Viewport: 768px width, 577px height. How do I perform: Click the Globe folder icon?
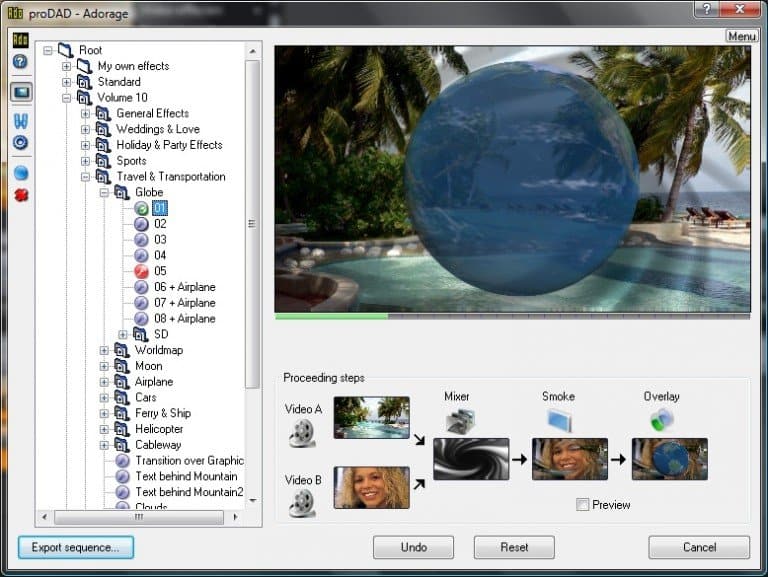121,192
